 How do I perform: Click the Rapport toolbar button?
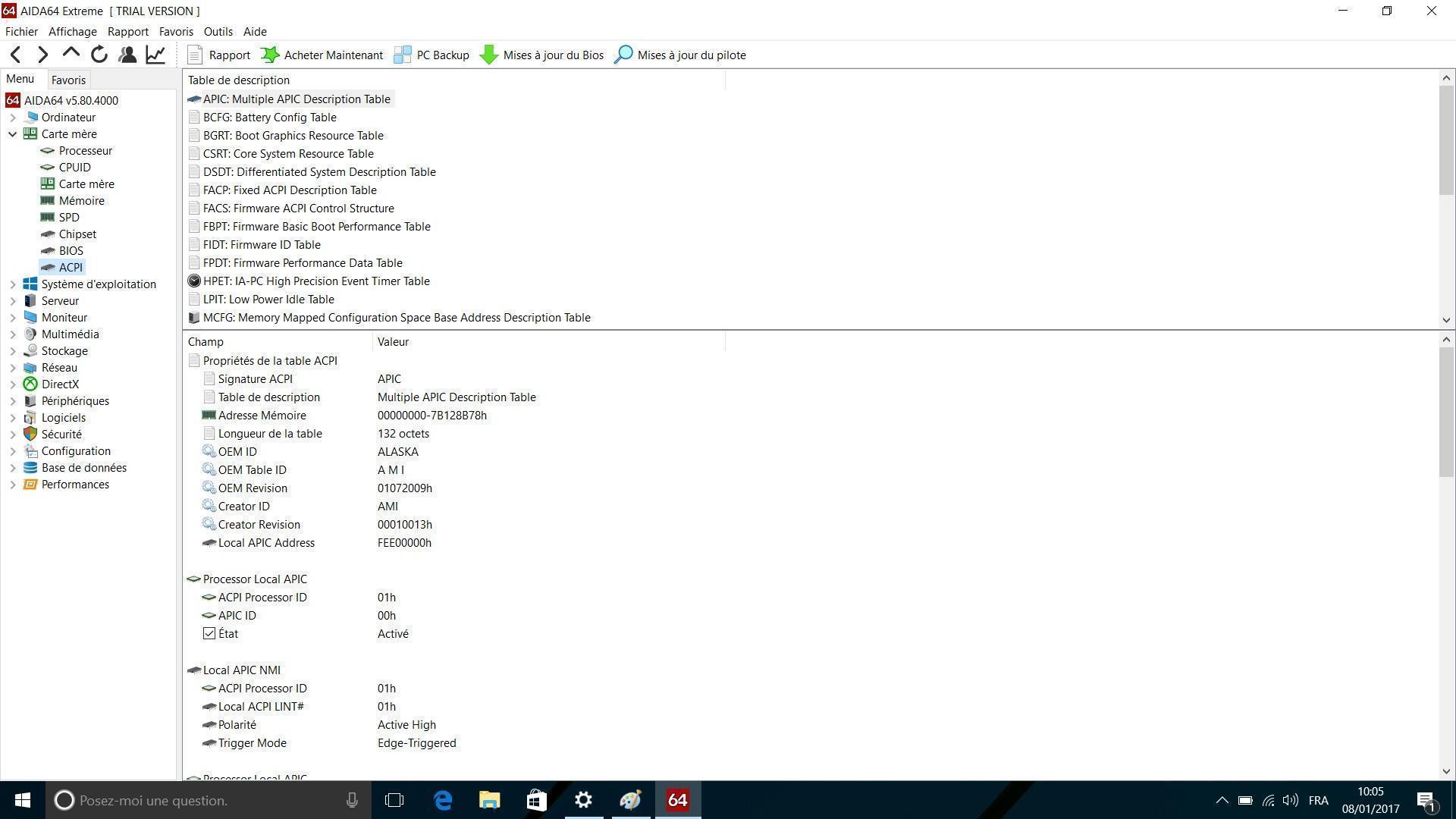(218, 55)
